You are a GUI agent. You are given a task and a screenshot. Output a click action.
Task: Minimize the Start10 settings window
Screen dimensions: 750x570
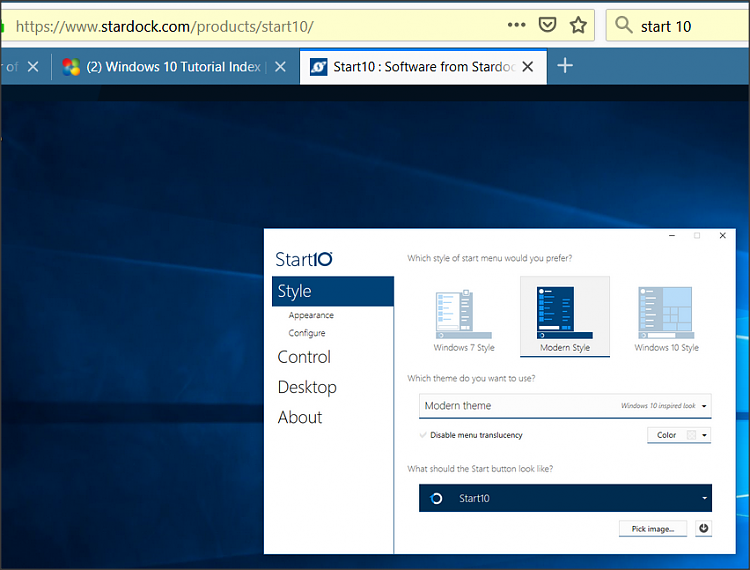pyautogui.click(x=672, y=236)
